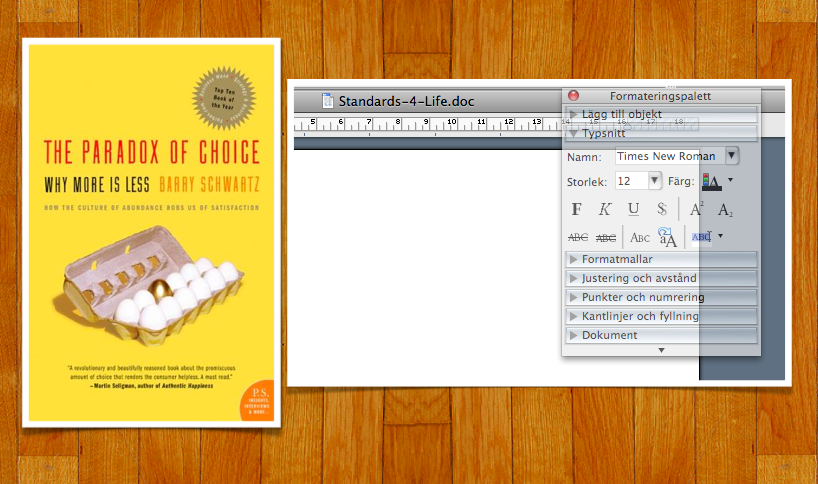This screenshot has width=818, height=484.
Task: Open the font name dropdown
Action: coord(733,156)
